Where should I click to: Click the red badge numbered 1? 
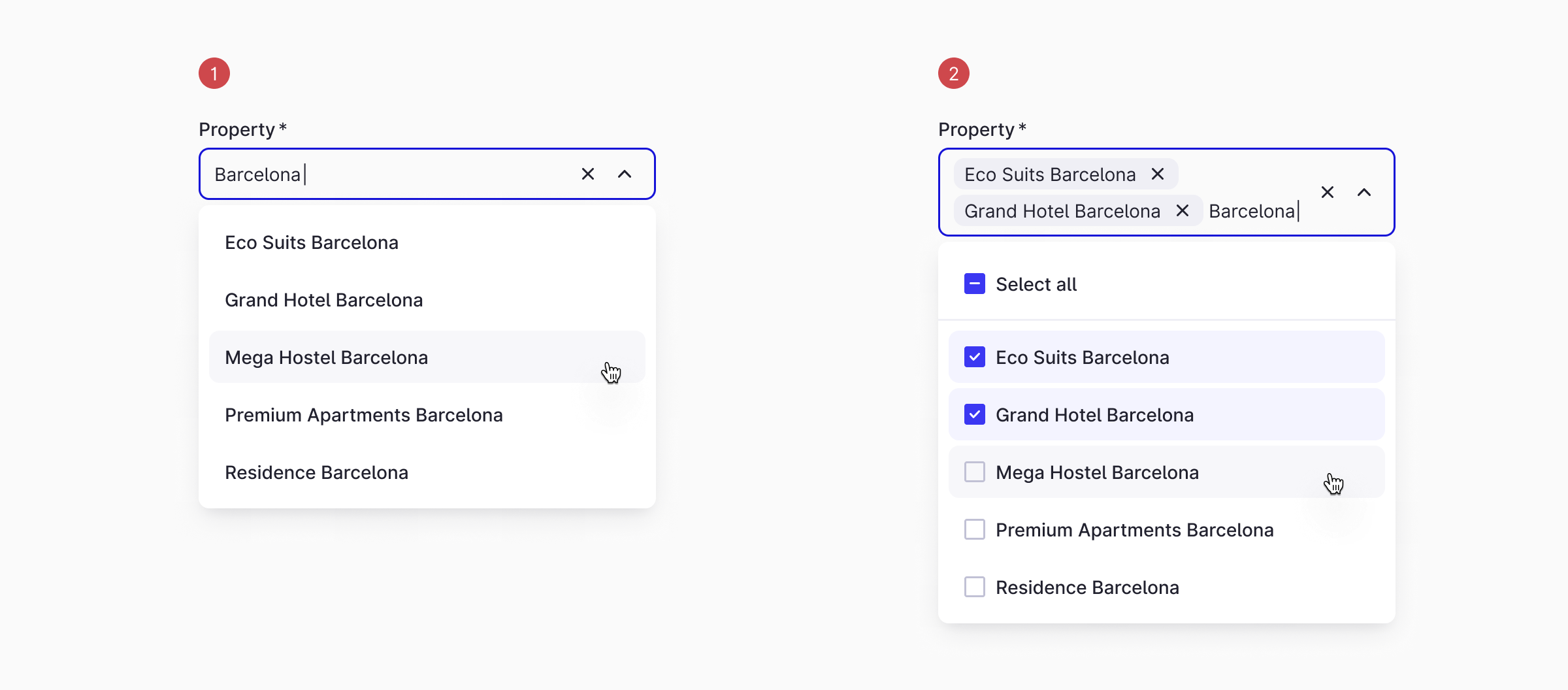pyautogui.click(x=216, y=73)
